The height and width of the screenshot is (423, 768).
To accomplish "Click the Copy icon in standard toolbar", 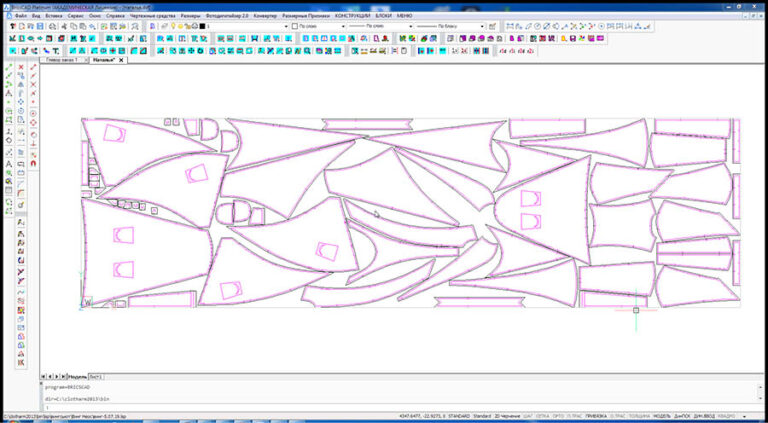I will coord(73,26).
